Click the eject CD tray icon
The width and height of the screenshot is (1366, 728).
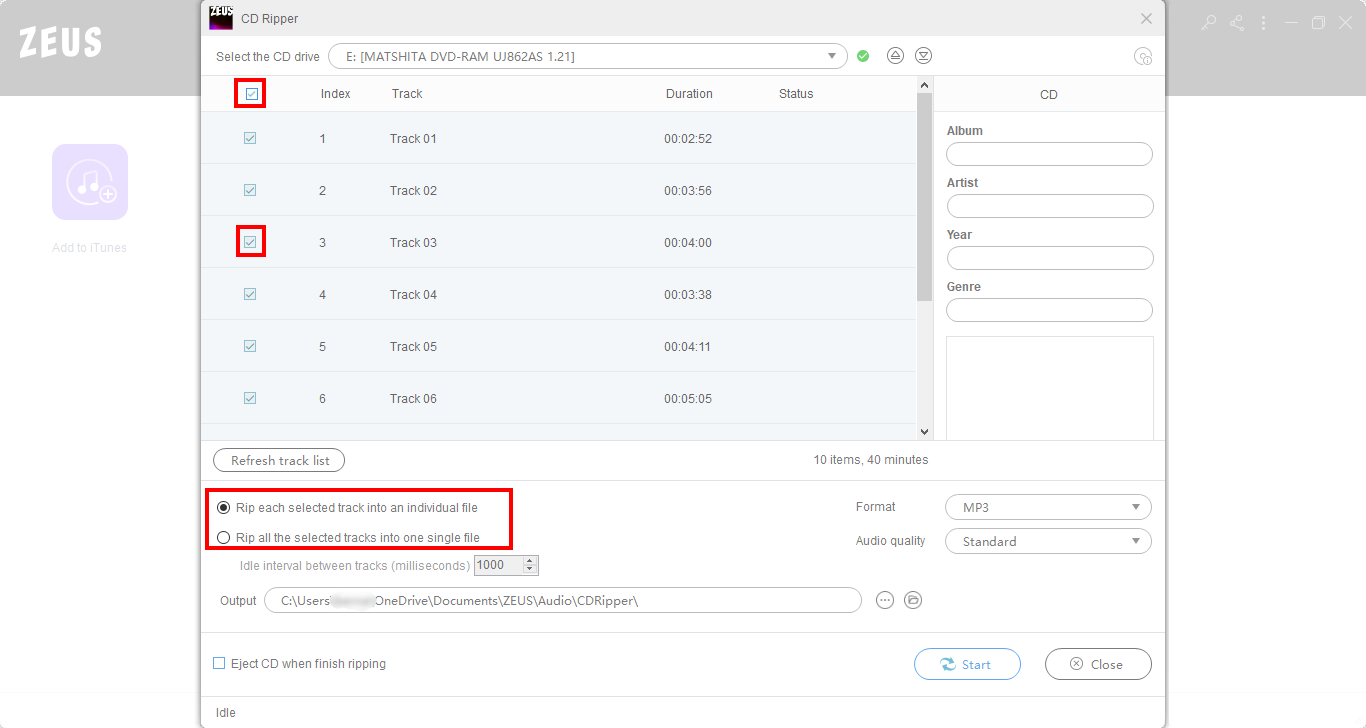pyautogui.click(x=896, y=56)
